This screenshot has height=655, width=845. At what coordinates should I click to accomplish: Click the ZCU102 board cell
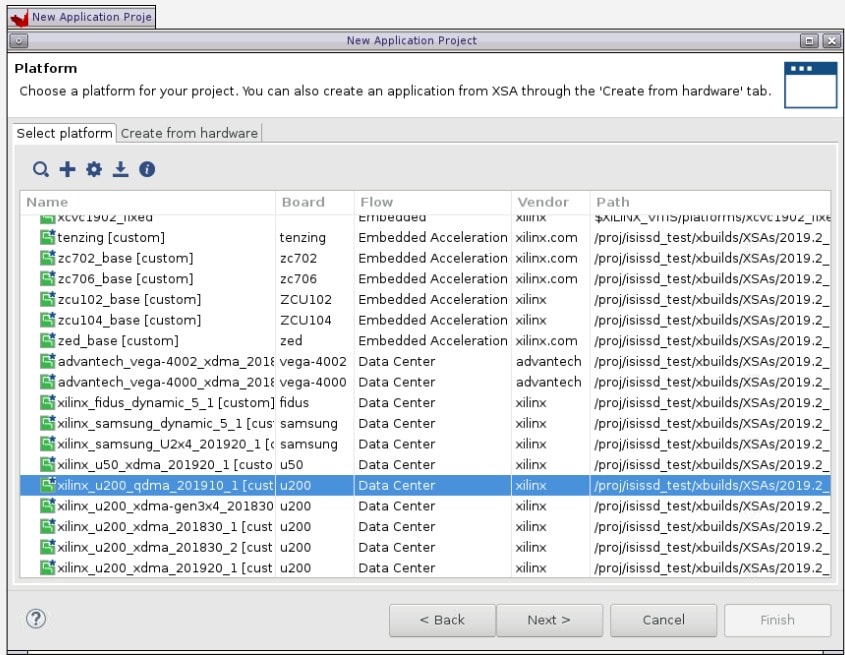click(x=306, y=299)
